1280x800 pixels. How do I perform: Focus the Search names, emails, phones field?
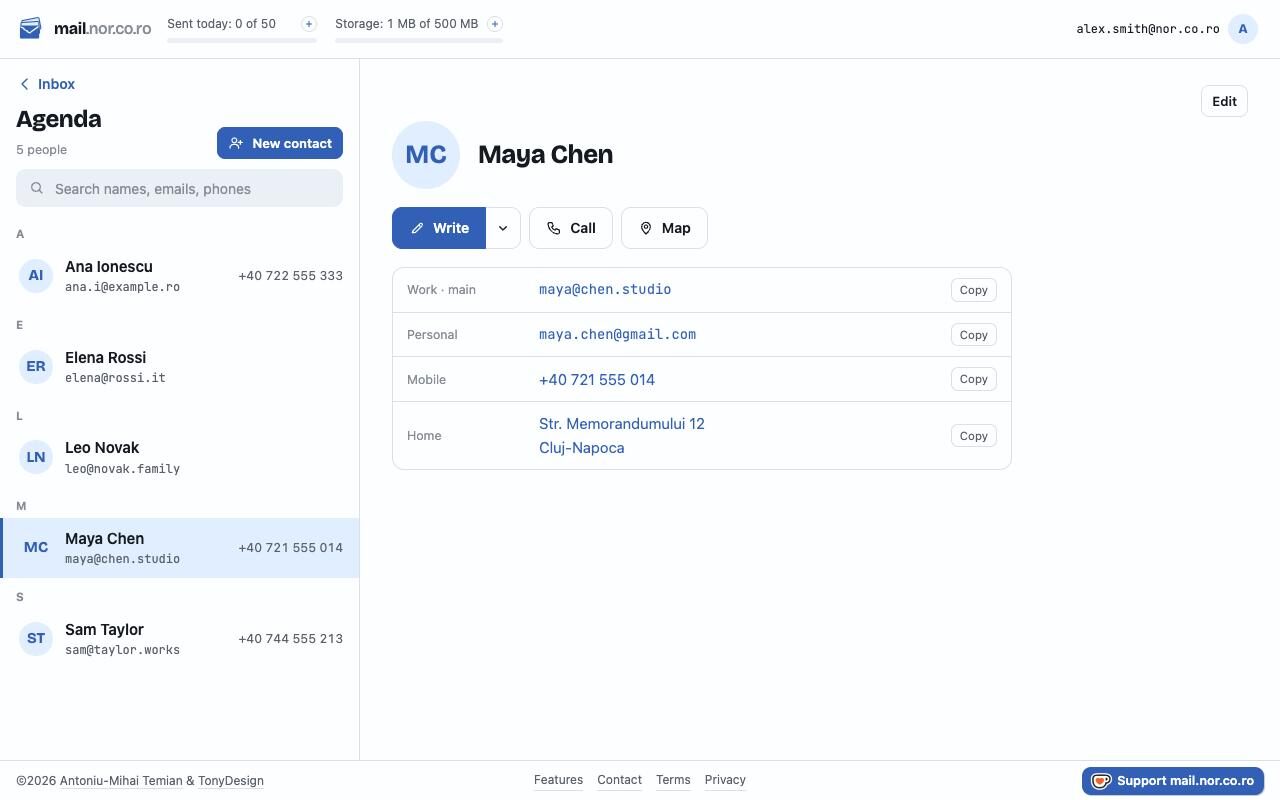(180, 188)
